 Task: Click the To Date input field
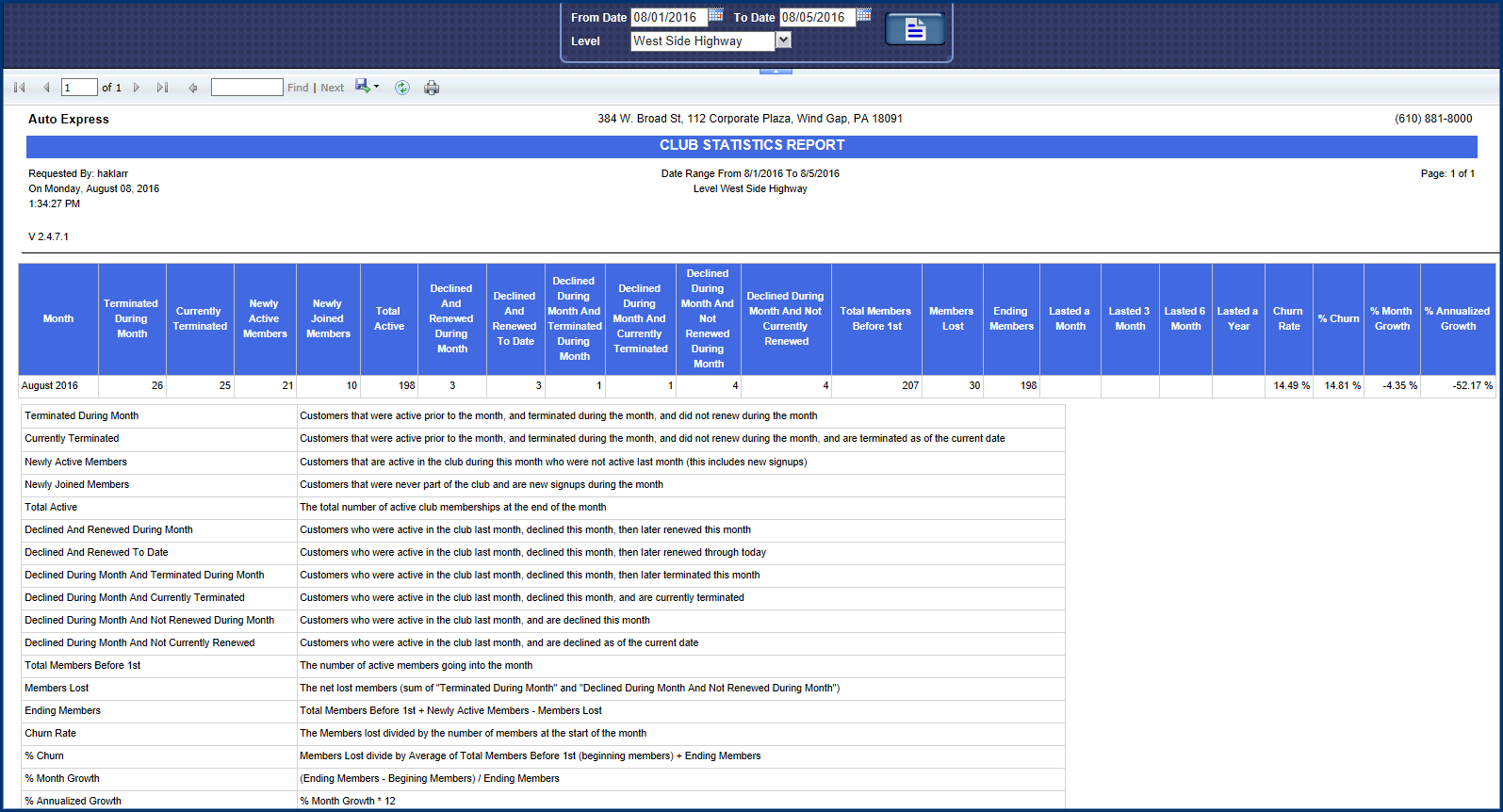pyautogui.click(x=816, y=17)
